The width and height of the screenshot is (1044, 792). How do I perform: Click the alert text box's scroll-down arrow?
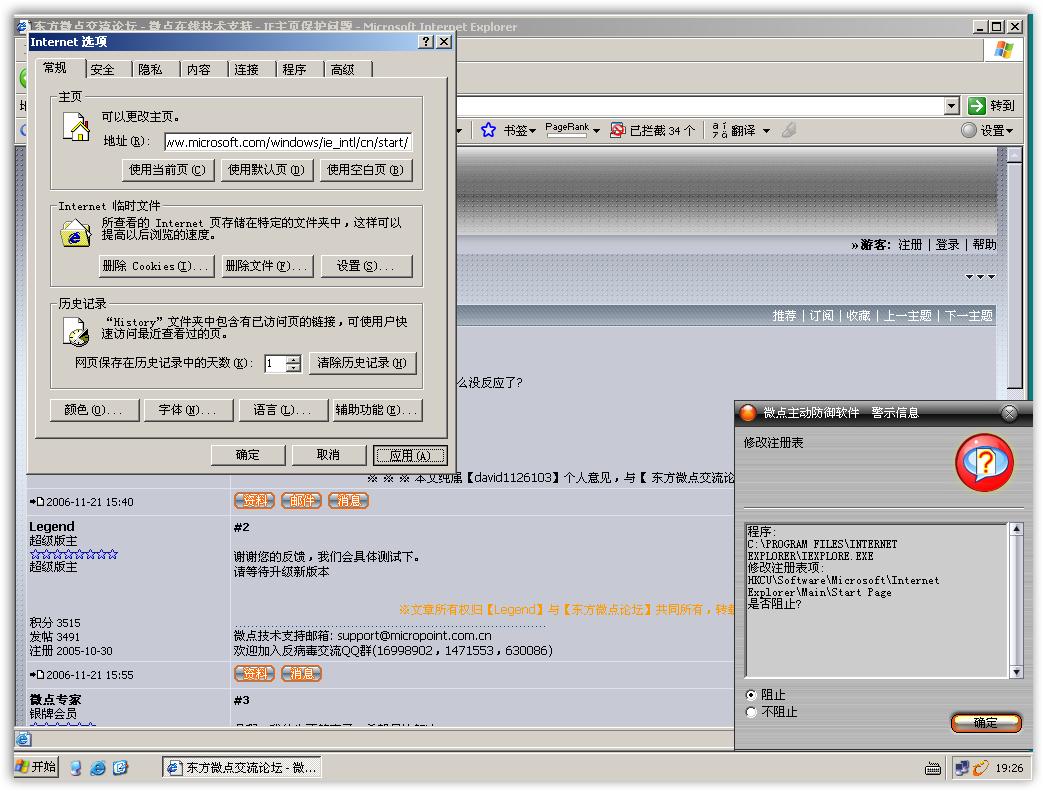coord(1016,672)
